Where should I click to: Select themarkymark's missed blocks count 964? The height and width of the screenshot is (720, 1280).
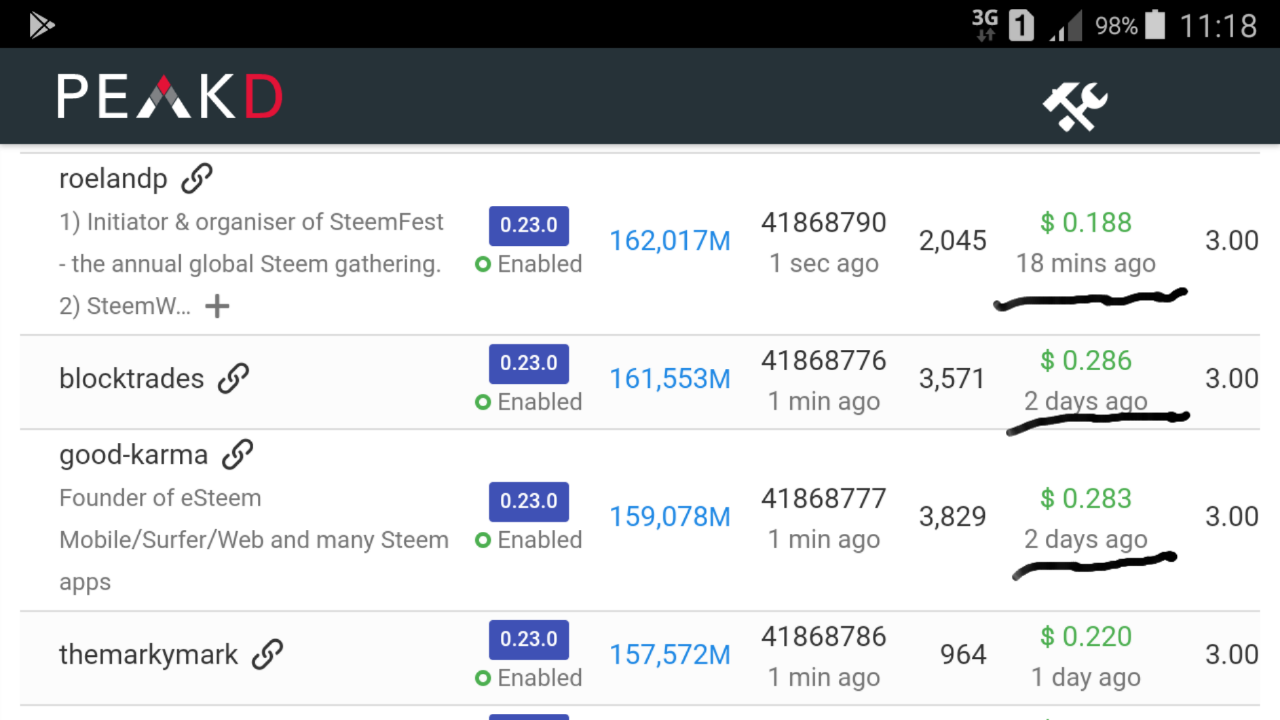click(964, 655)
